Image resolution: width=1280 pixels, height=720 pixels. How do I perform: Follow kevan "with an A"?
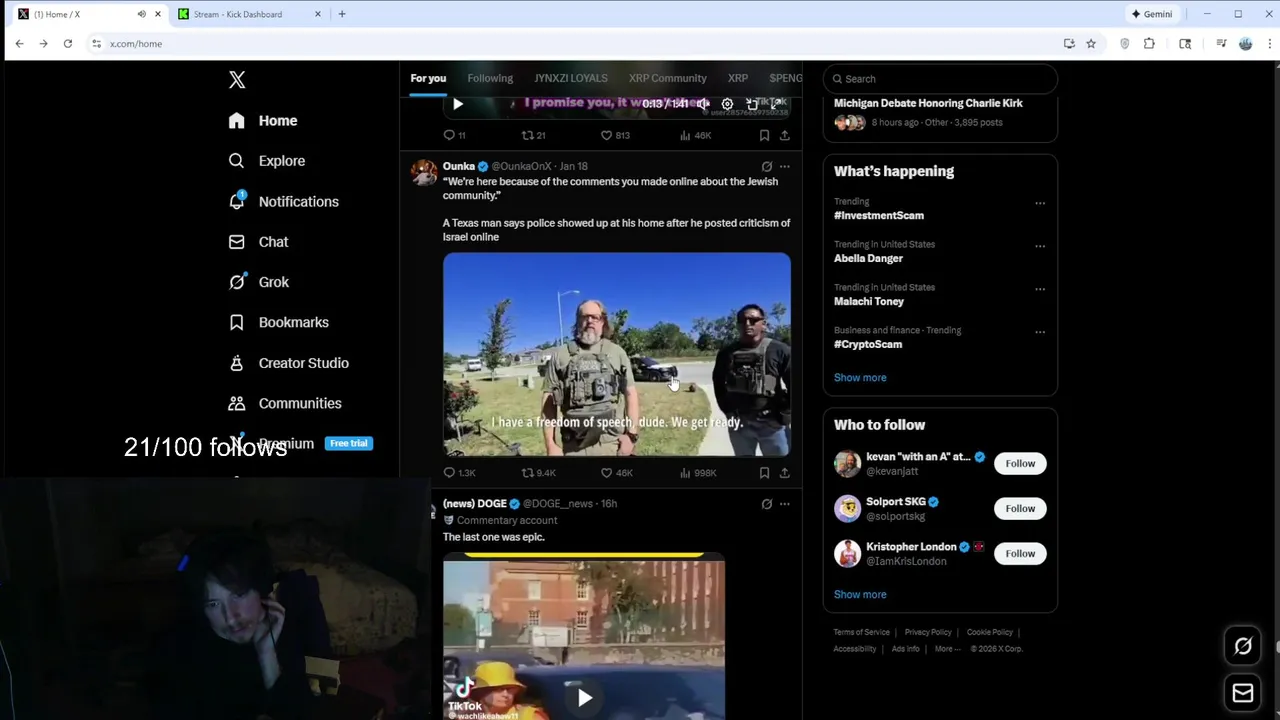tap(1020, 464)
